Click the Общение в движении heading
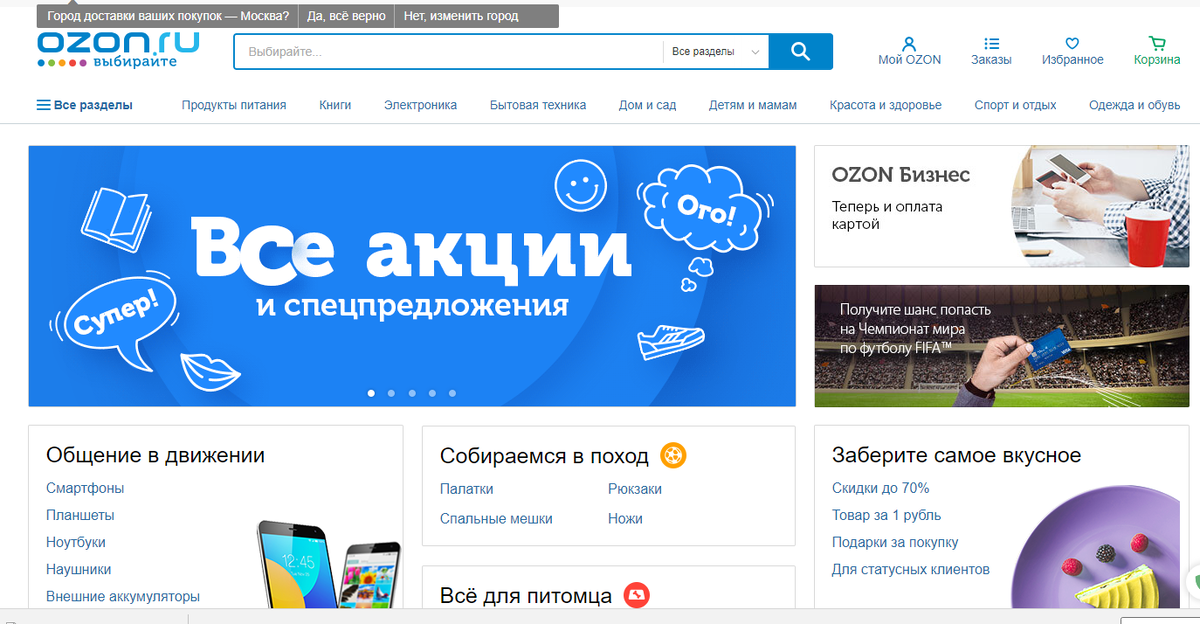 155,455
